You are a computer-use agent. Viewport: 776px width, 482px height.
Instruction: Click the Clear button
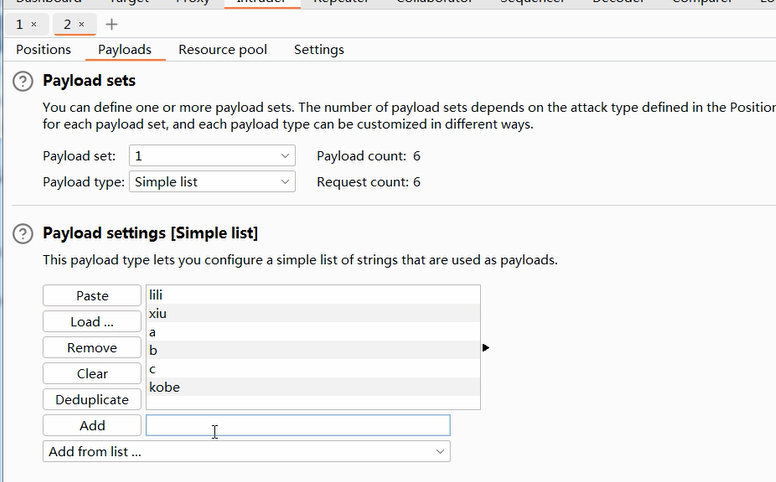92,374
